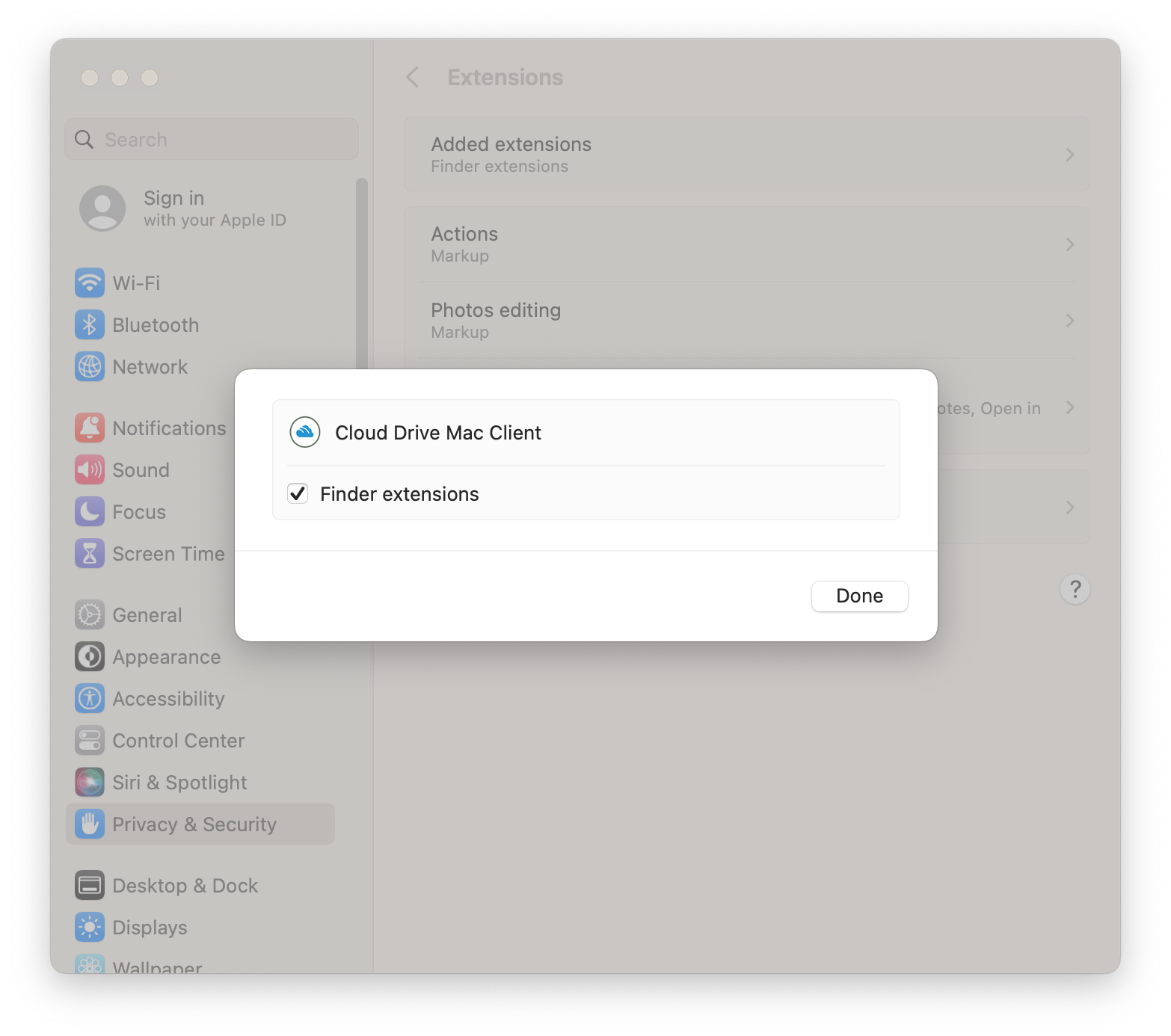Click General sidebar label

147,615
